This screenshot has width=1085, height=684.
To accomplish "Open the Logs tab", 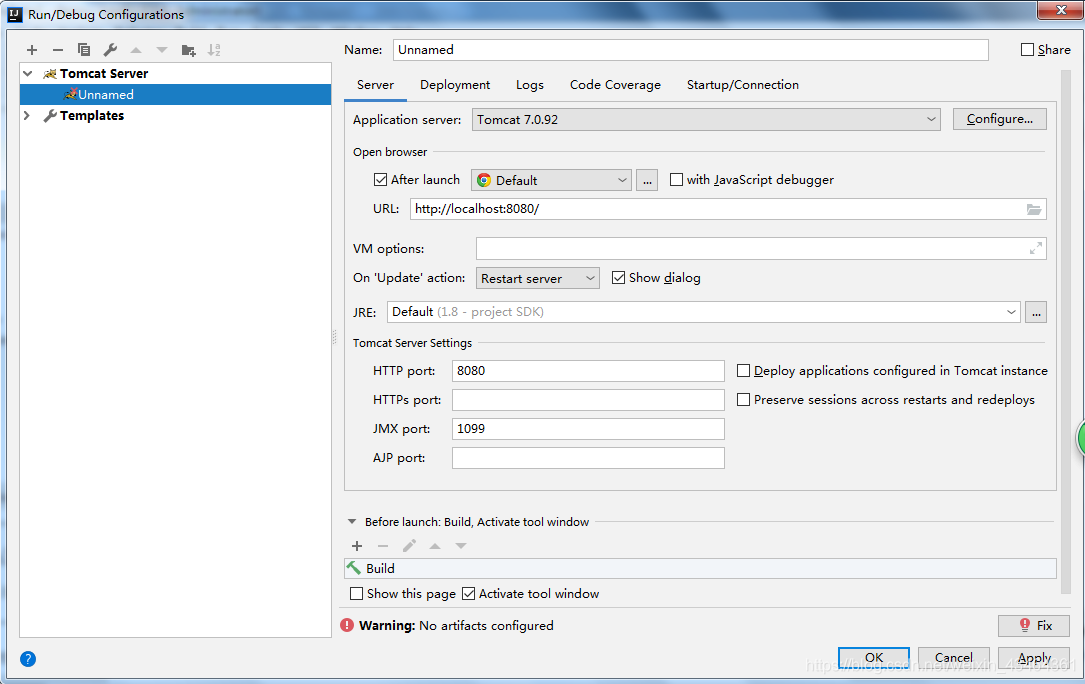I will (x=529, y=84).
